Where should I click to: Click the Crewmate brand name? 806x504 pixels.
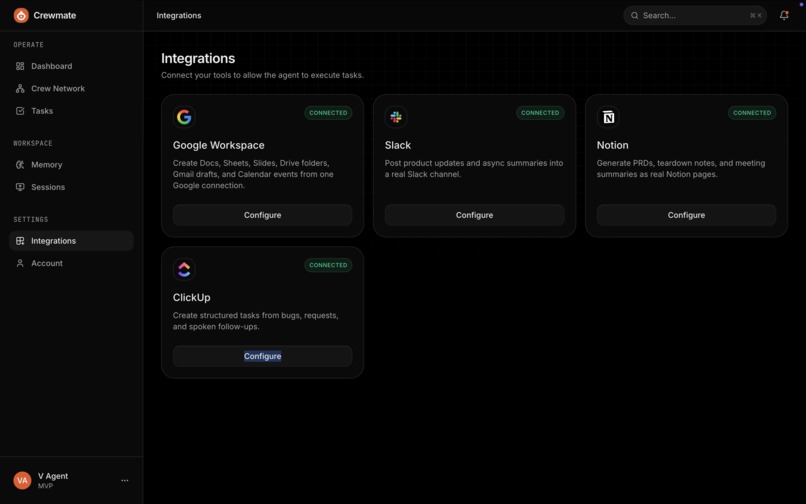pos(54,15)
